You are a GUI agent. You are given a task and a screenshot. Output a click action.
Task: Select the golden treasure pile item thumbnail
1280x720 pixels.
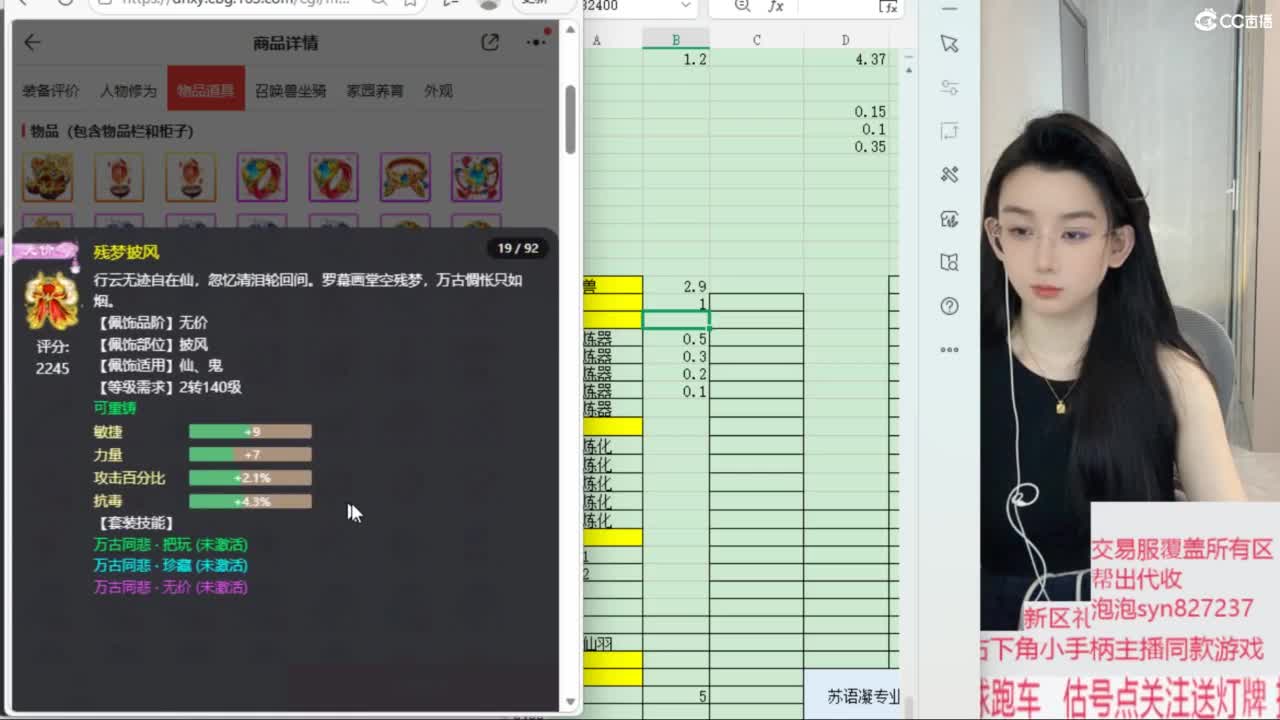coord(47,177)
